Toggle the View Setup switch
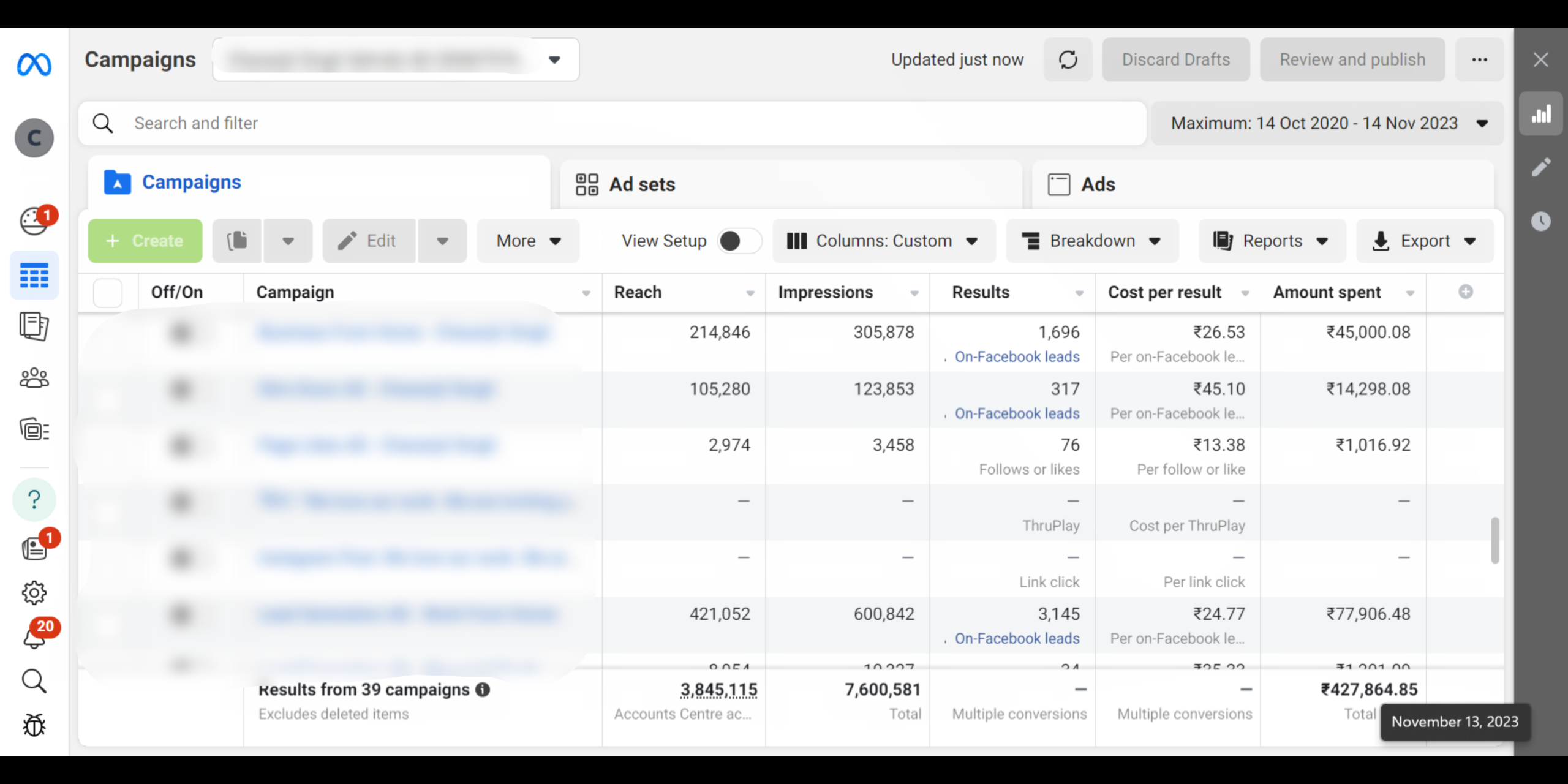 [x=739, y=241]
